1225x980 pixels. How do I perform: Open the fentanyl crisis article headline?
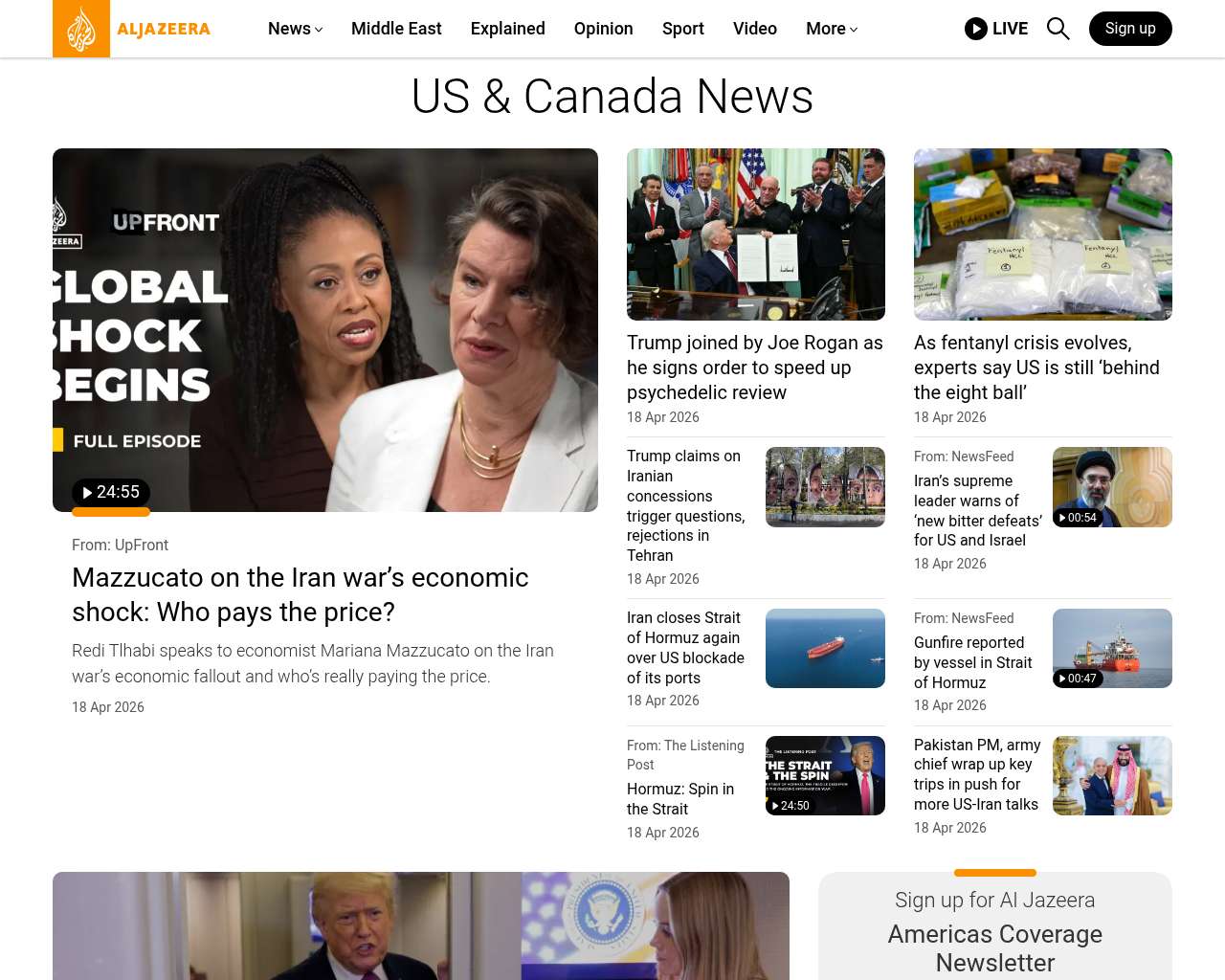1036,367
